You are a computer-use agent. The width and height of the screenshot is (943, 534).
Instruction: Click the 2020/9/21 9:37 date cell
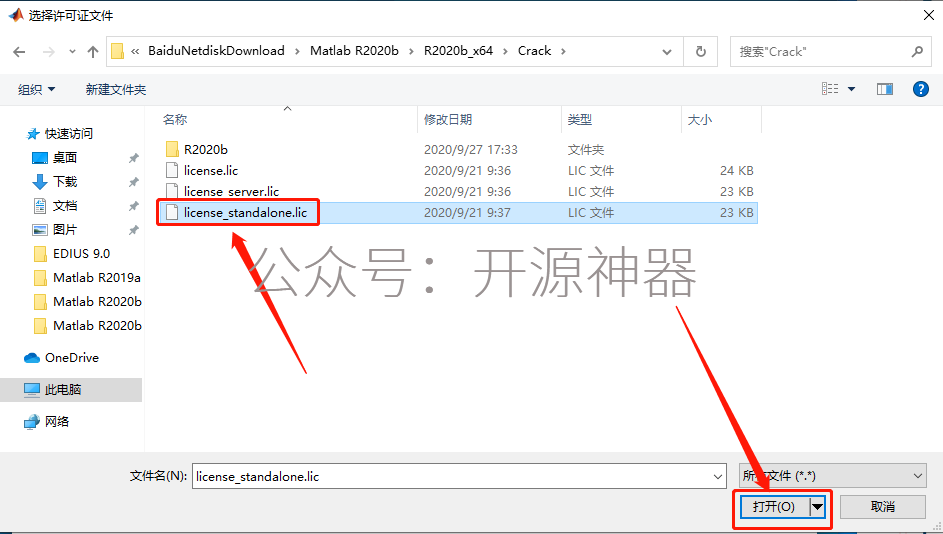pos(467,212)
